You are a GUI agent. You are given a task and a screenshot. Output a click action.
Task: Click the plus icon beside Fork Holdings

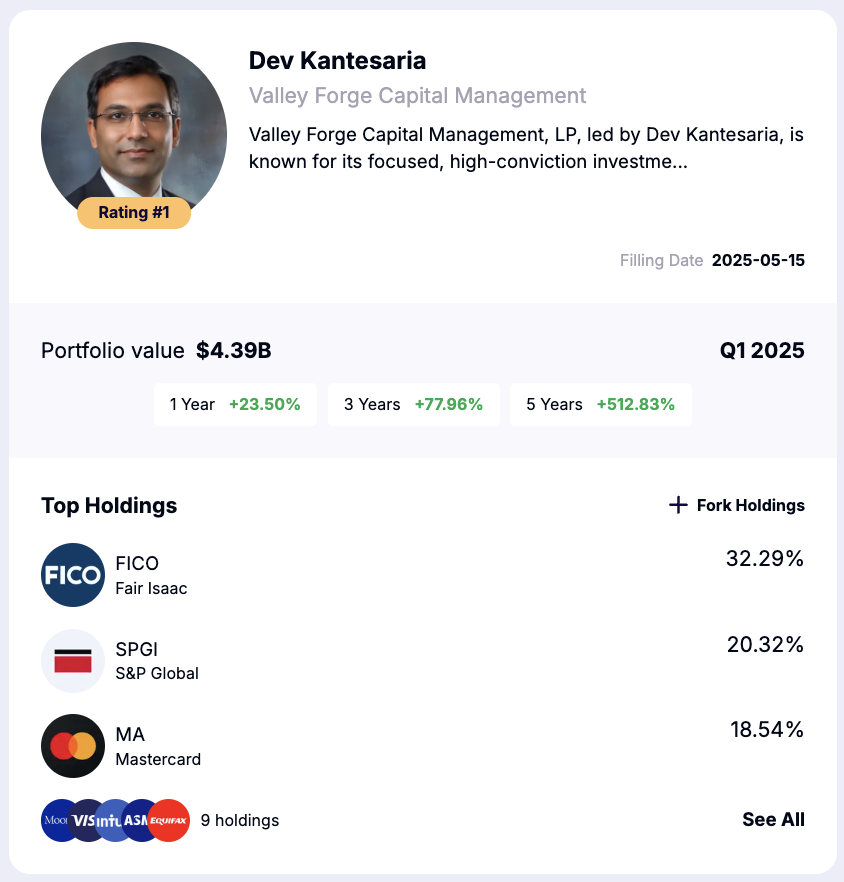tap(678, 505)
